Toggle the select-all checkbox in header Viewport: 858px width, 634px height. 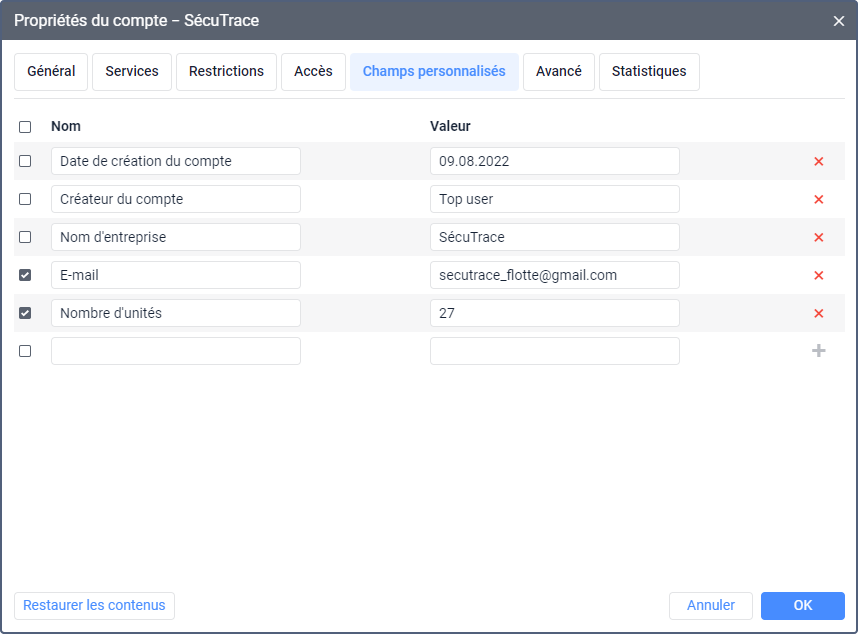(25, 127)
